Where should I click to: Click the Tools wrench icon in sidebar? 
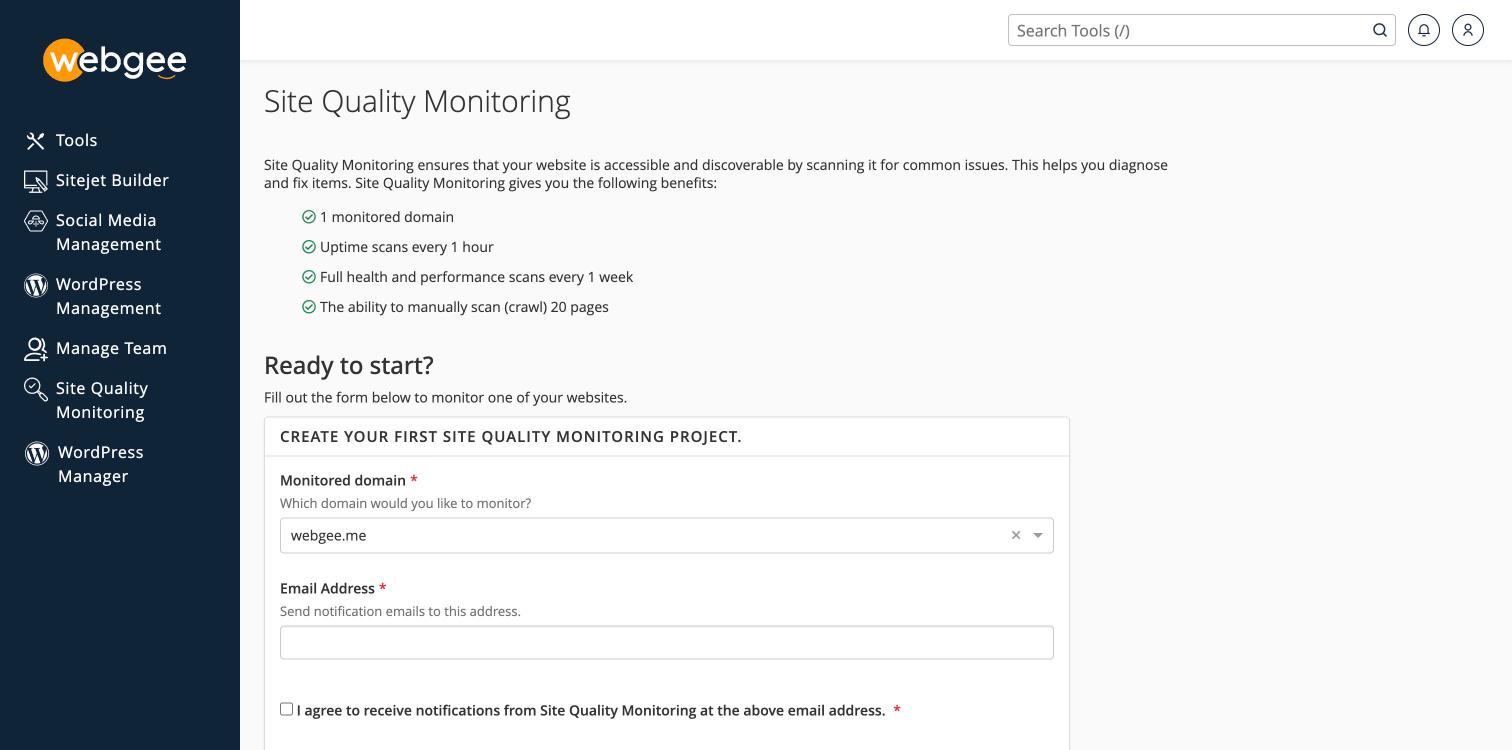point(36,141)
